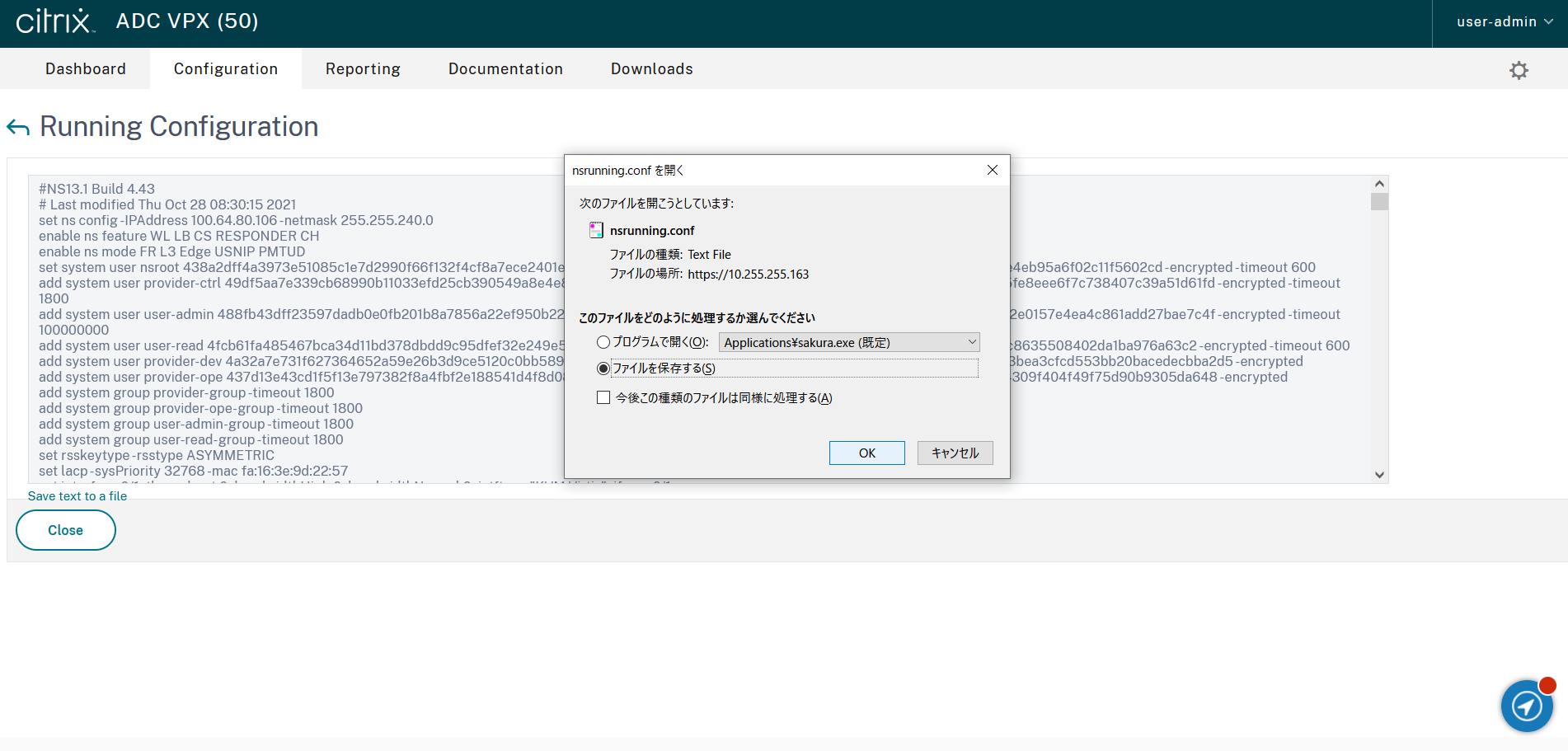Open the settings gear icon

tap(1519, 70)
